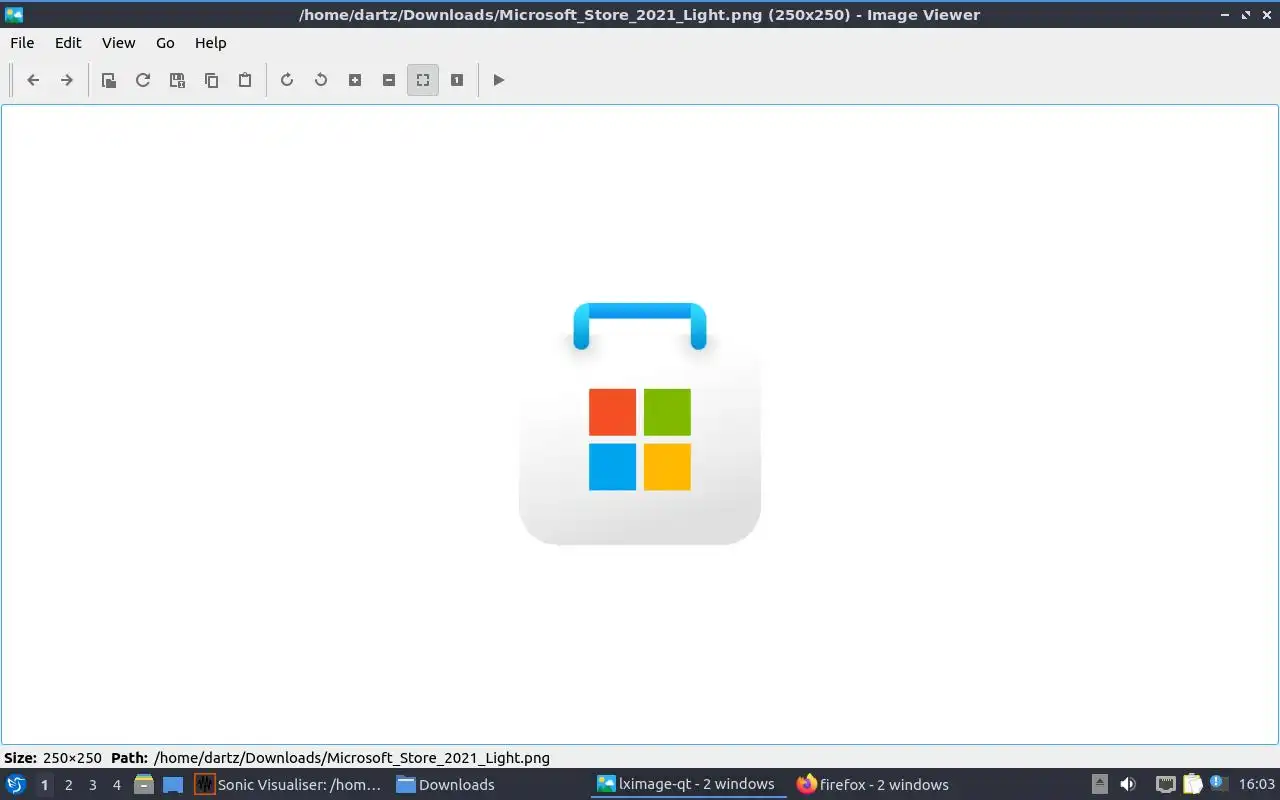Click the file path in the status bar
The height and width of the screenshot is (800, 1280).
352,758
